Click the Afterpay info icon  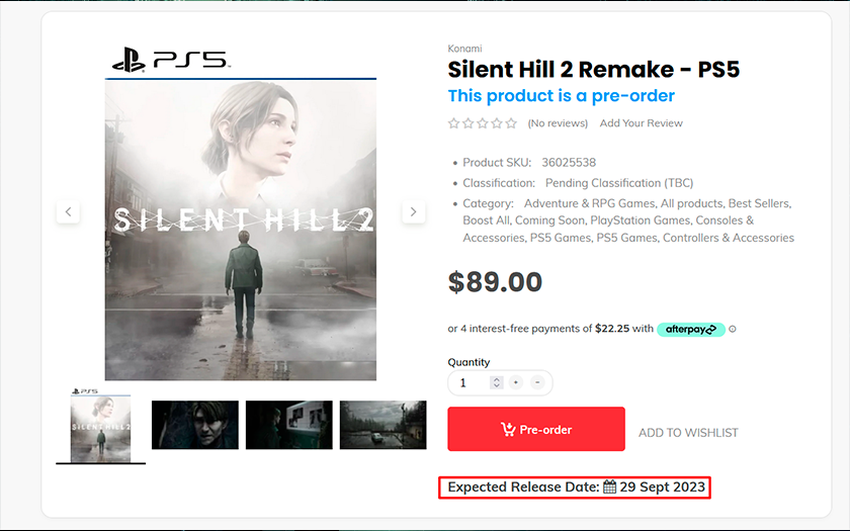pos(732,329)
